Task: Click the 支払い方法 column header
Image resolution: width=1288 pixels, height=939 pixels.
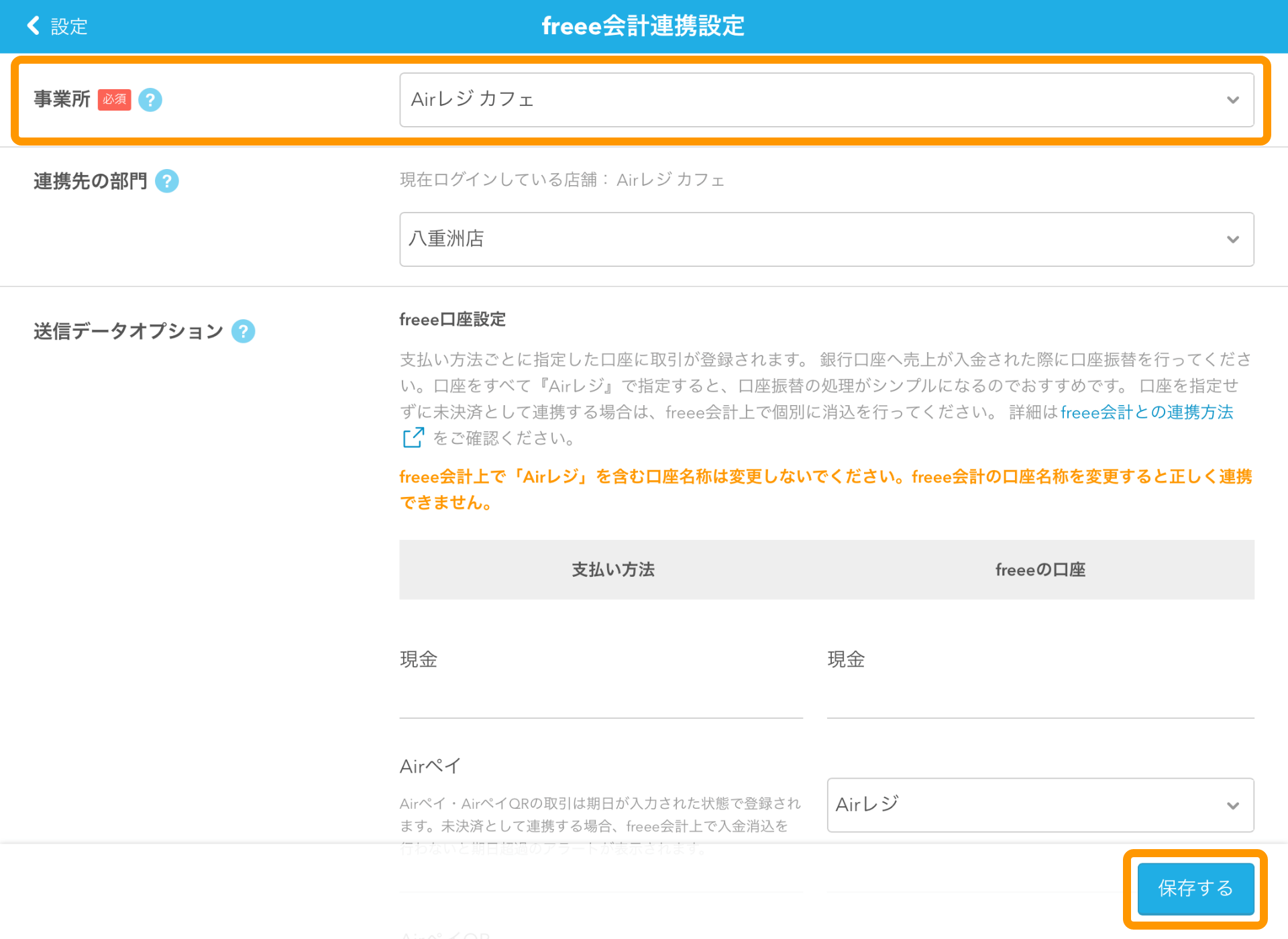Action: (613, 569)
